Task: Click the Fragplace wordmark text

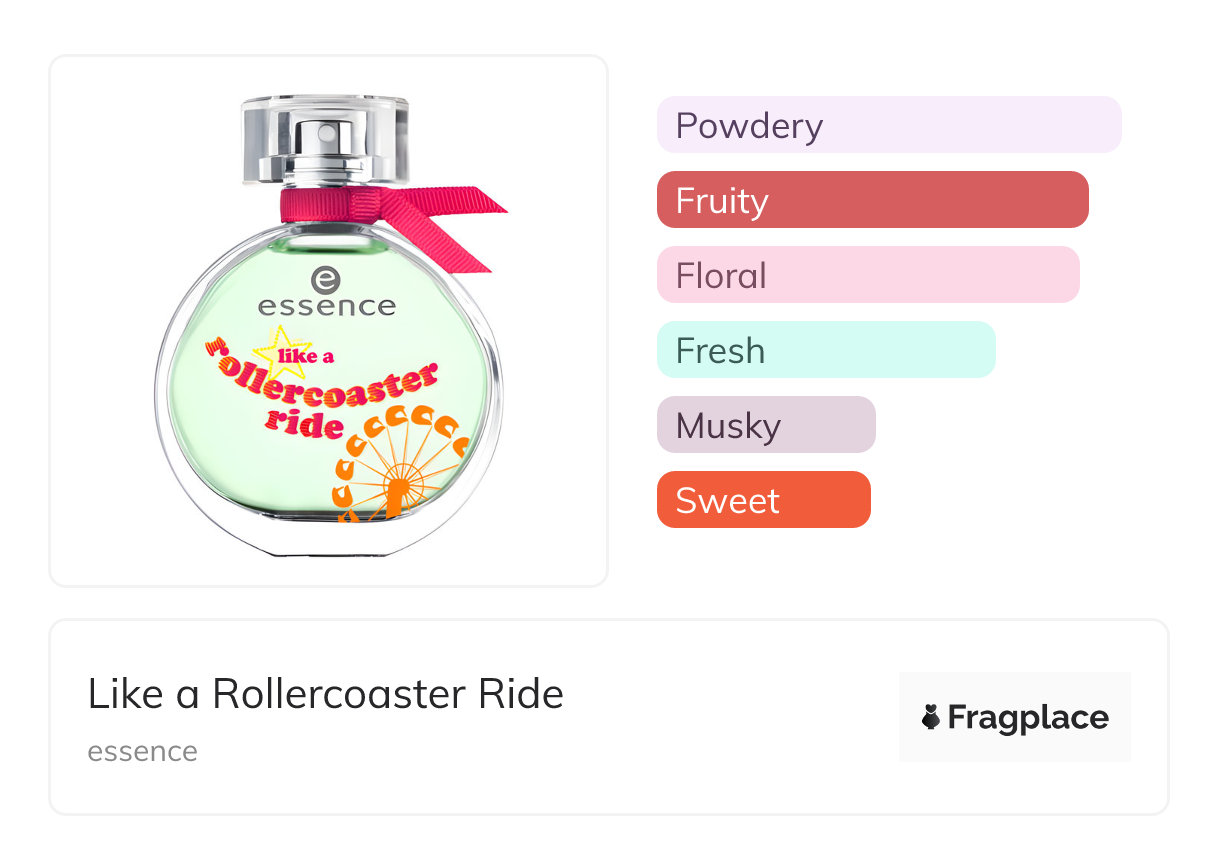Action: [1027, 718]
